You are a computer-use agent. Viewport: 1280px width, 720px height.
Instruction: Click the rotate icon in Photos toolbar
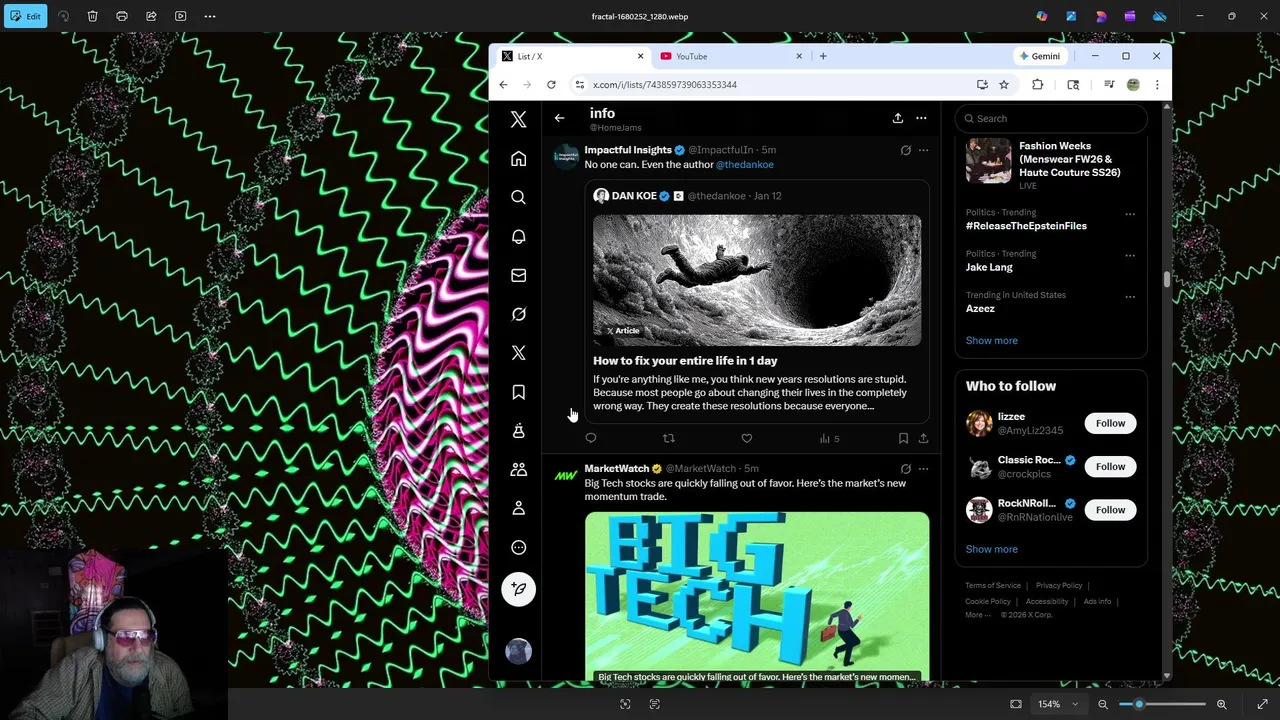click(x=64, y=16)
